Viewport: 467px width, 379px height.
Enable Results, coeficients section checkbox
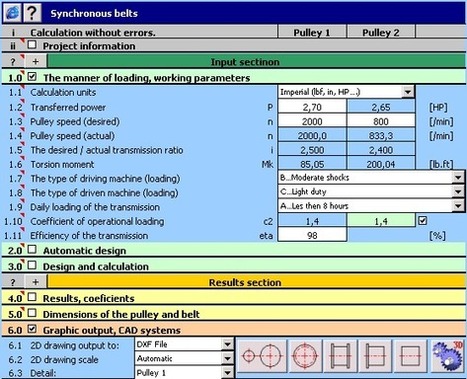point(32,297)
